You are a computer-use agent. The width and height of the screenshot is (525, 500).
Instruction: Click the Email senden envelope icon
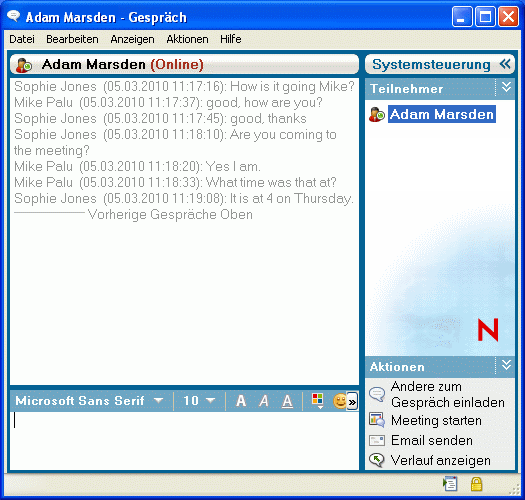click(x=377, y=440)
